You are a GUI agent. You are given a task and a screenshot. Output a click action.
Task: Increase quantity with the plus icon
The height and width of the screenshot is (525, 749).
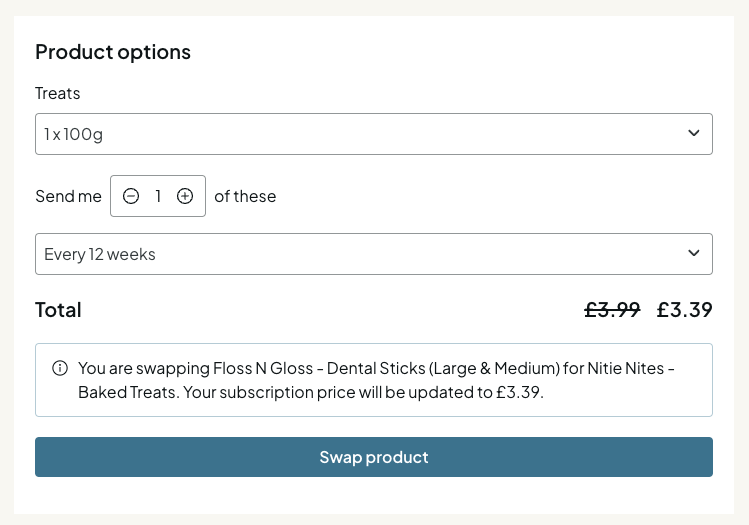(x=185, y=196)
